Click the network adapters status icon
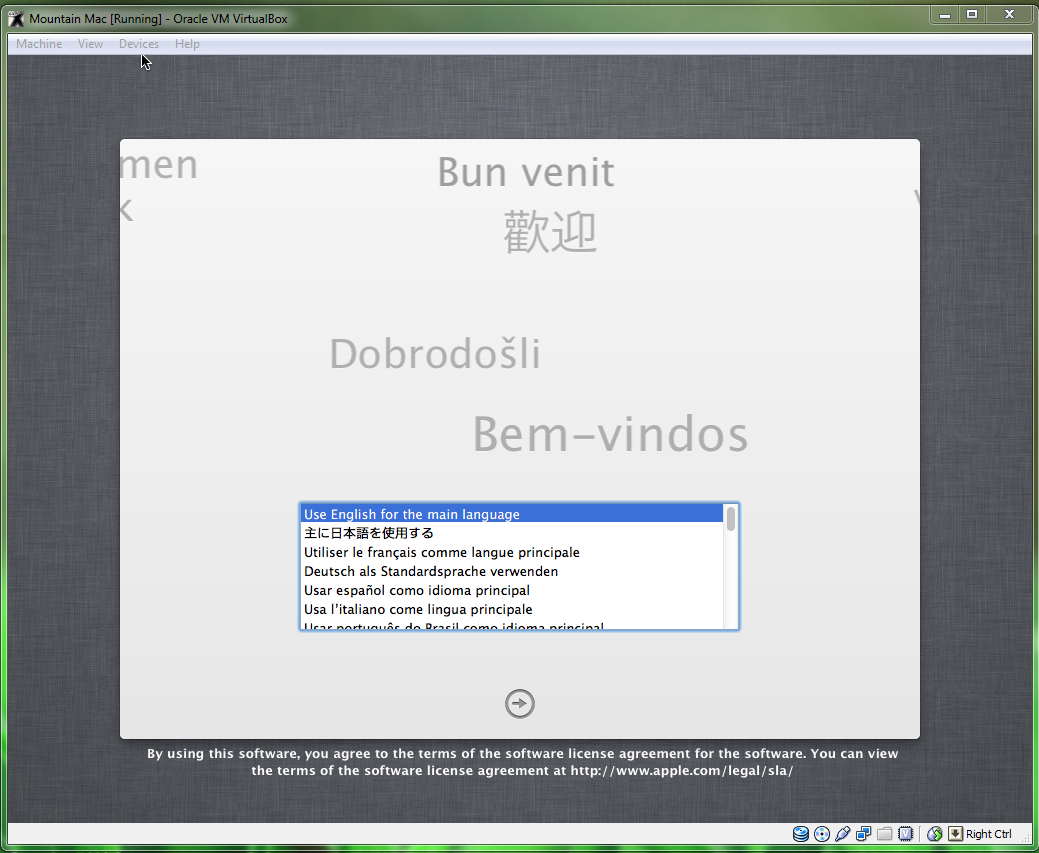 coord(864,834)
